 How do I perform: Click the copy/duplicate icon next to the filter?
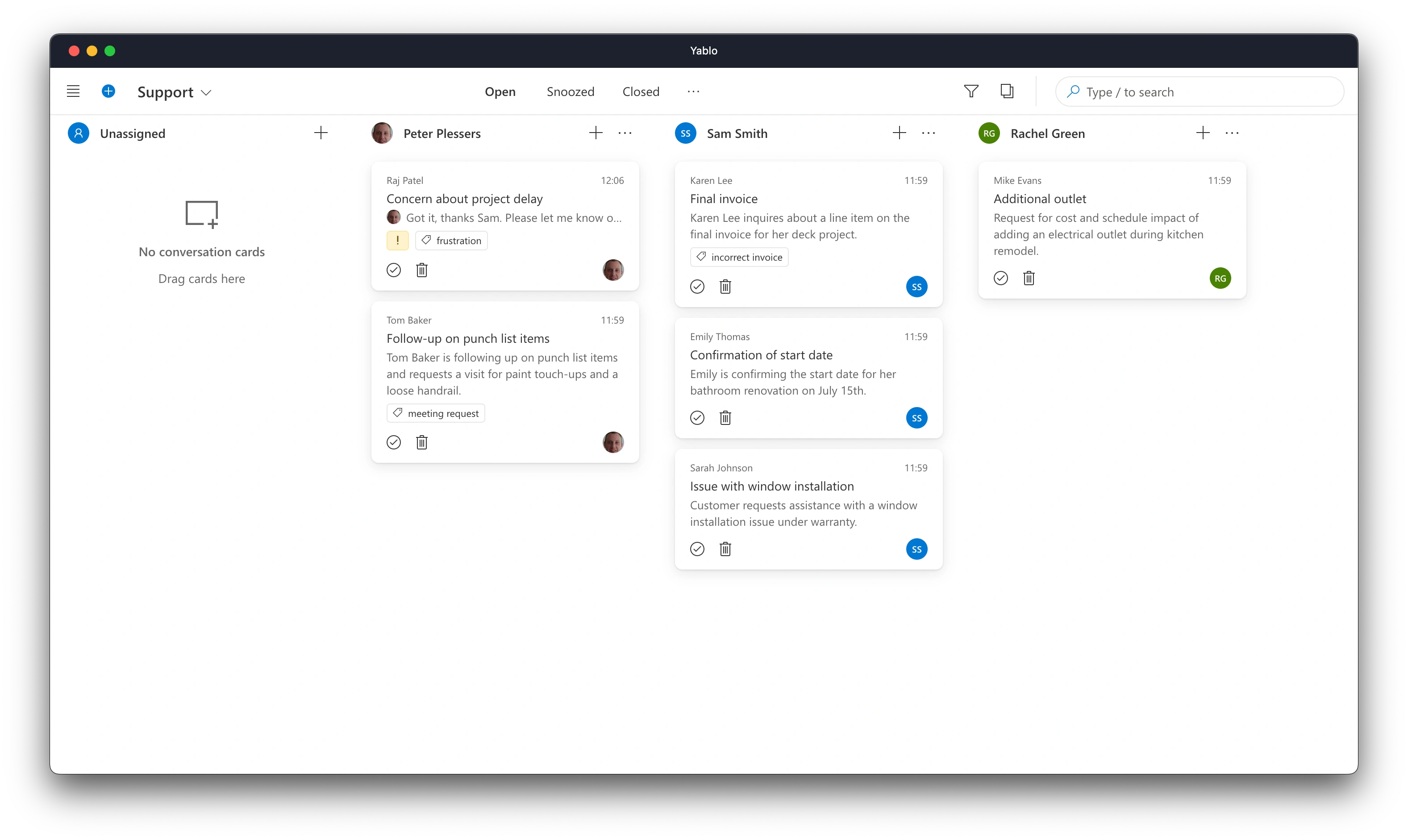pyautogui.click(x=1007, y=91)
